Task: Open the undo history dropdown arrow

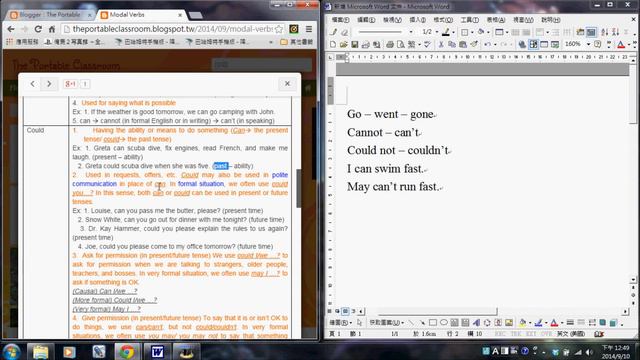Action: point(495,44)
